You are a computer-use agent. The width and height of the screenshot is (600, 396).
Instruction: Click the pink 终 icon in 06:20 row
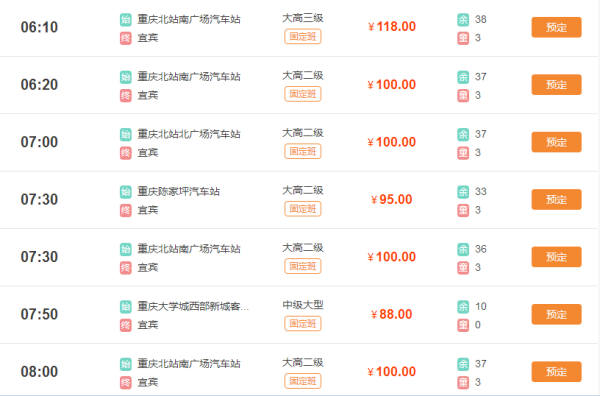tap(126, 95)
